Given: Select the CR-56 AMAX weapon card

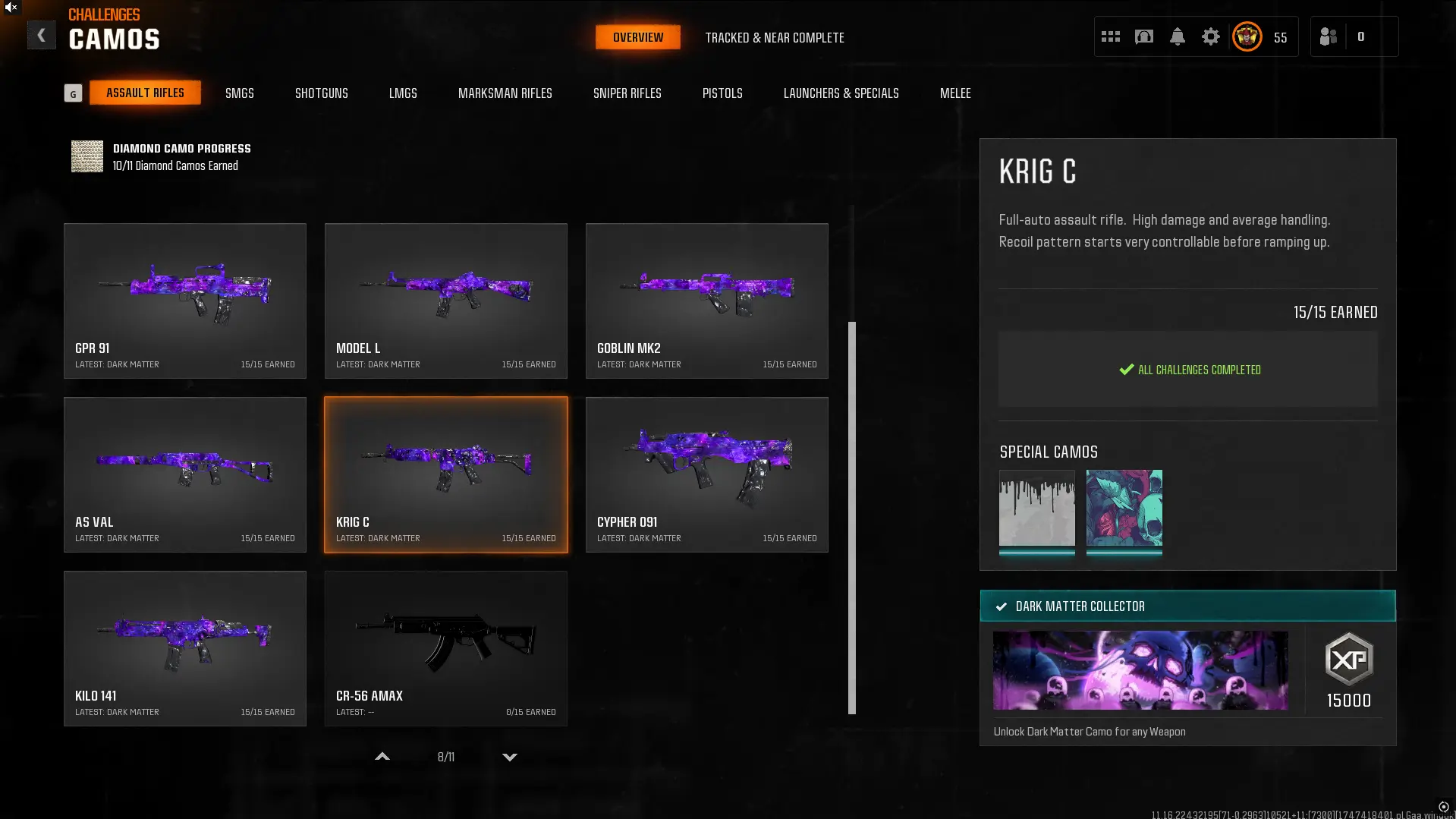Looking at the screenshot, I should pyautogui.click(x=446, y=649).
